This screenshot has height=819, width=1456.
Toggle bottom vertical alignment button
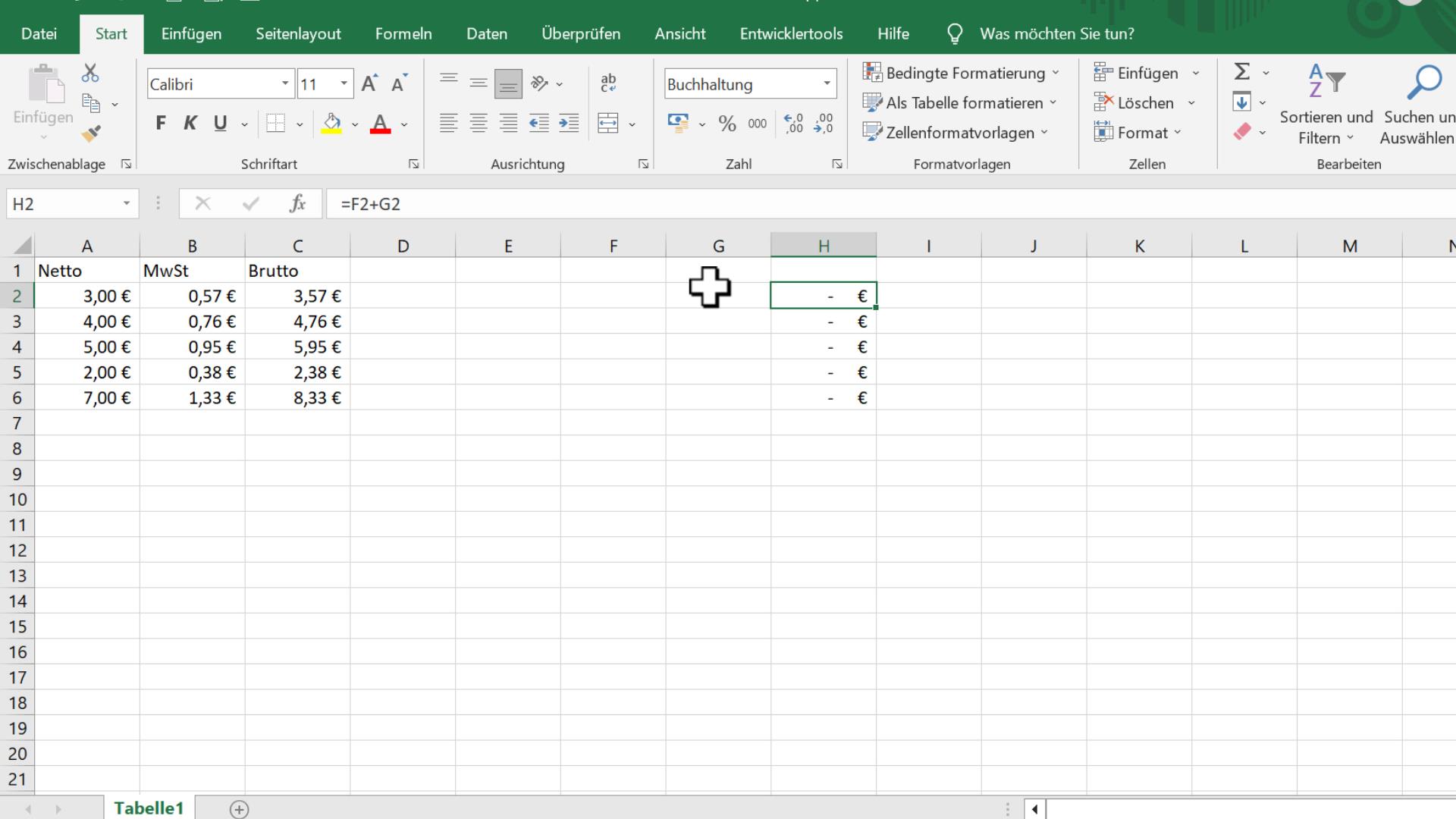tap(508, 83)
